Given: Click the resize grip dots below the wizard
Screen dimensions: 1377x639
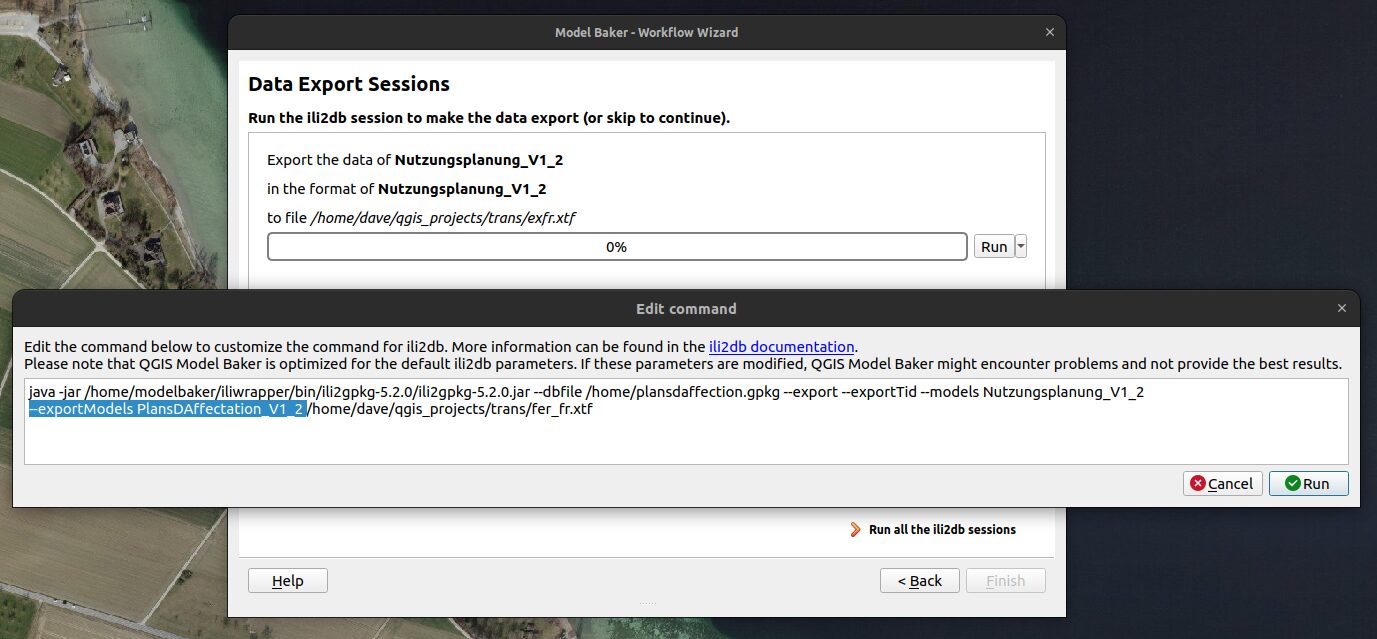Looking at the screenshot, I should [x=647, y=603].
